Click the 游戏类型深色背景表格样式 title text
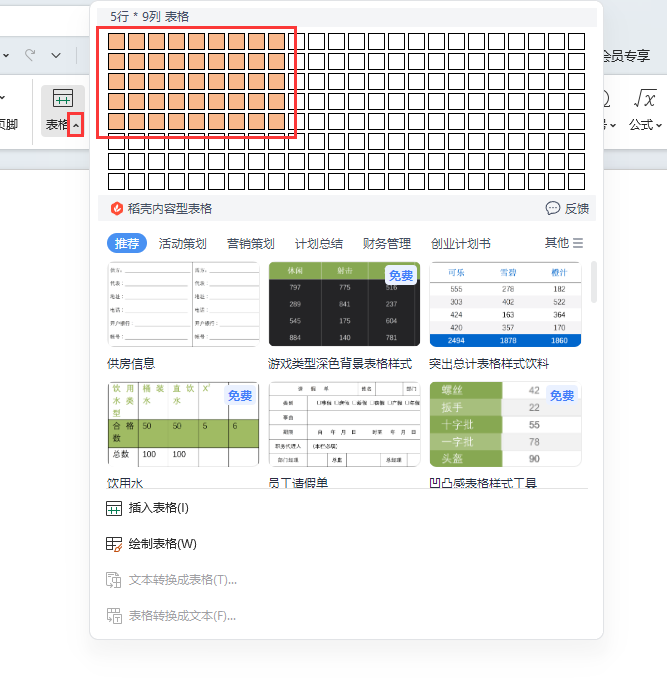Screen dimensions: 667x697 (340, 364)
